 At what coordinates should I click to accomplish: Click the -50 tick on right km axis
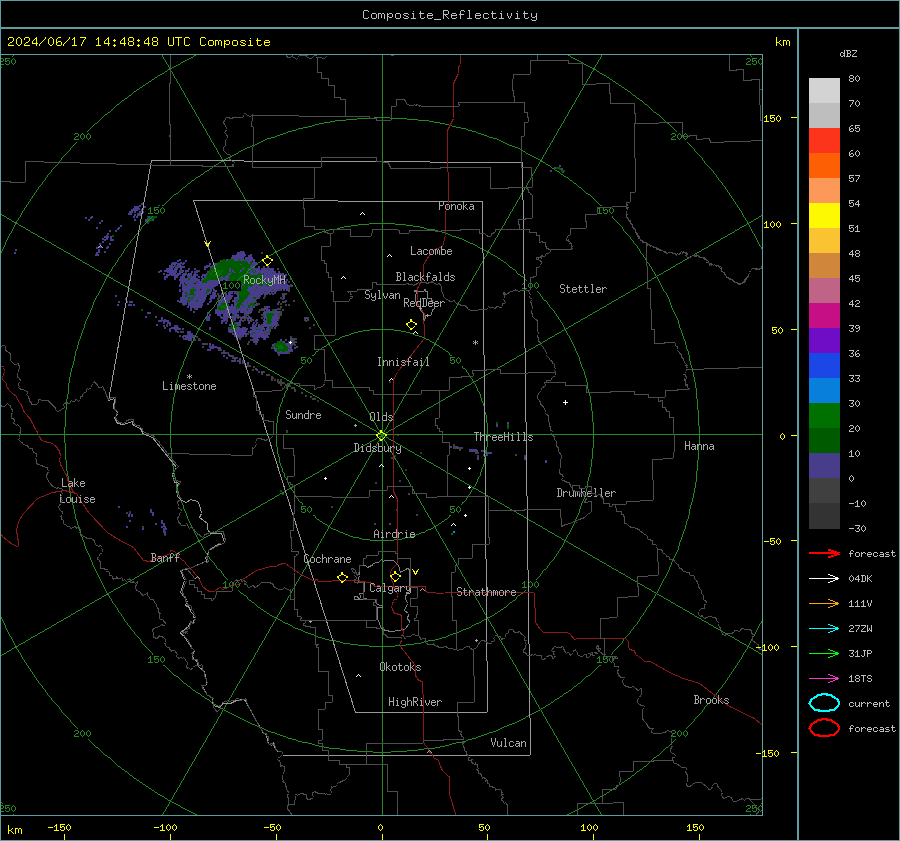(x=771, y=541)
